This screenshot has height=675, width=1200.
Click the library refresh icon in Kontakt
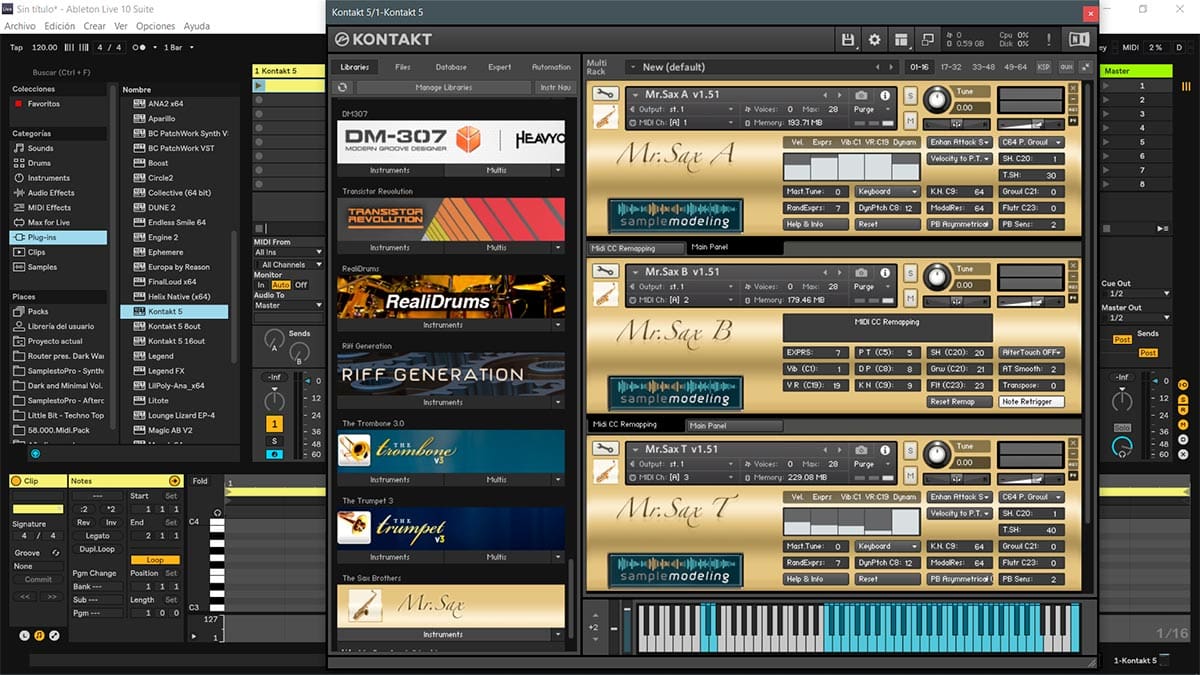click(343, 88)
